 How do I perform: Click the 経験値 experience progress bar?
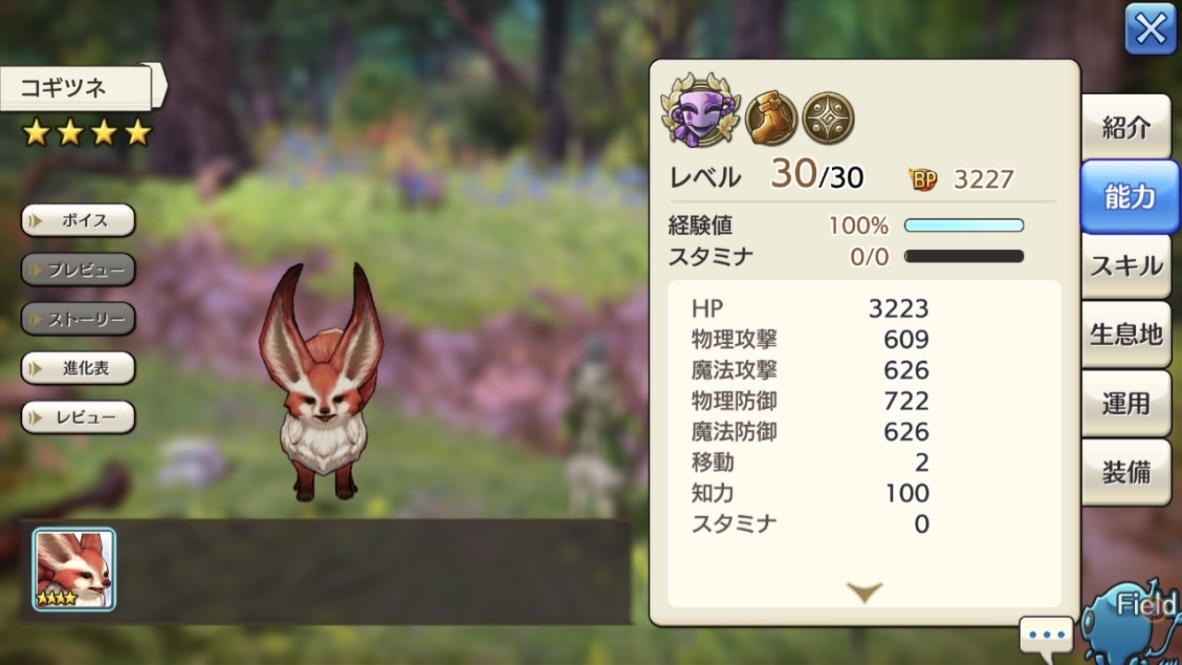[x=963, y=225]
